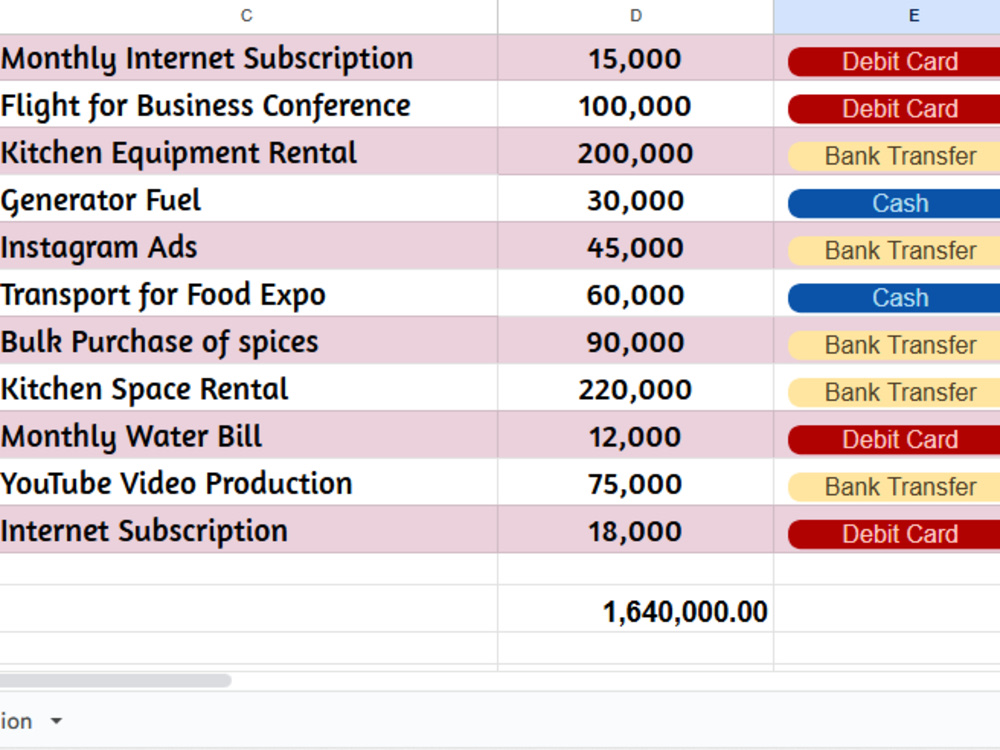Click the 15,000 amount cell
Viewport: 1000px width, 750px height.
point(635,57)
